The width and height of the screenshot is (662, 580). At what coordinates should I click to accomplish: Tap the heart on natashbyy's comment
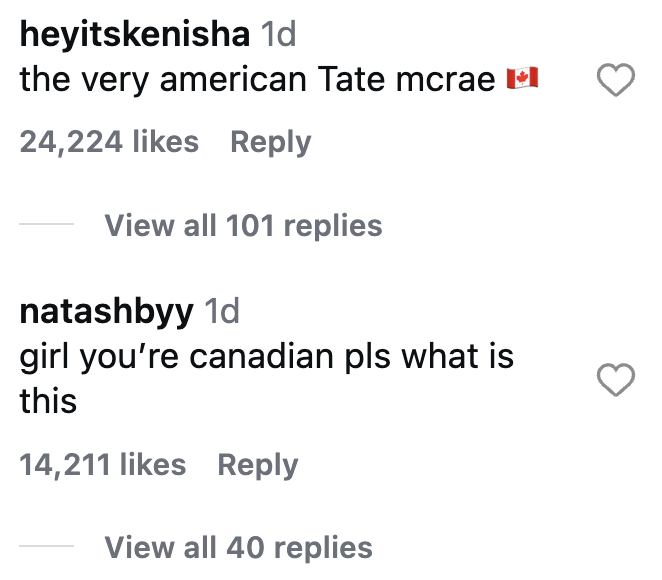(x=616, y=380)
